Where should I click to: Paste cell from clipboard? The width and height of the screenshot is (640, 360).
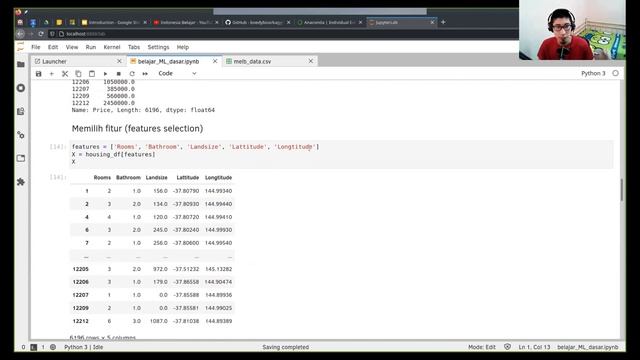(92, 73)
